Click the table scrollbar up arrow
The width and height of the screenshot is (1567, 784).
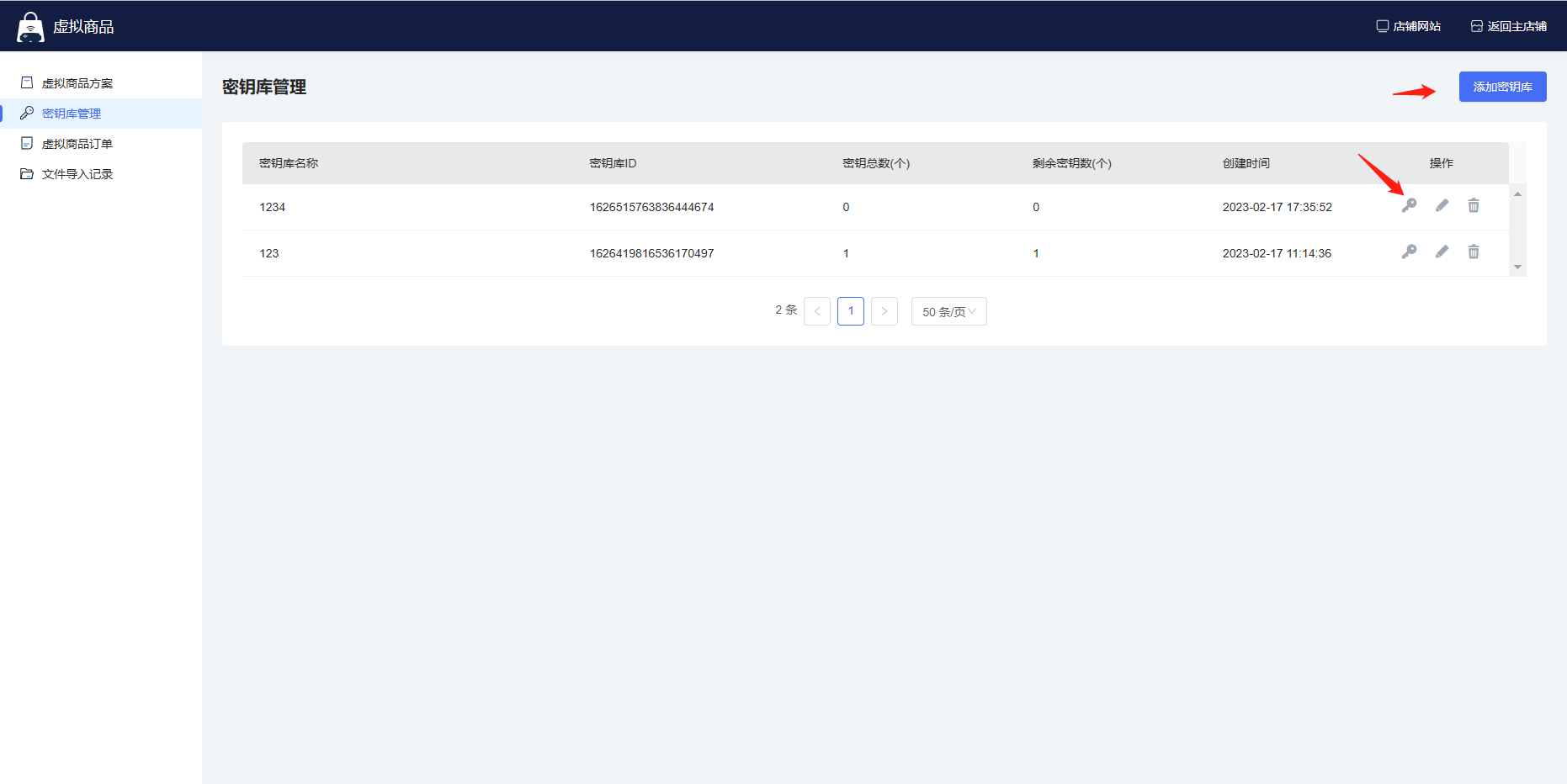pos(1517,194)
